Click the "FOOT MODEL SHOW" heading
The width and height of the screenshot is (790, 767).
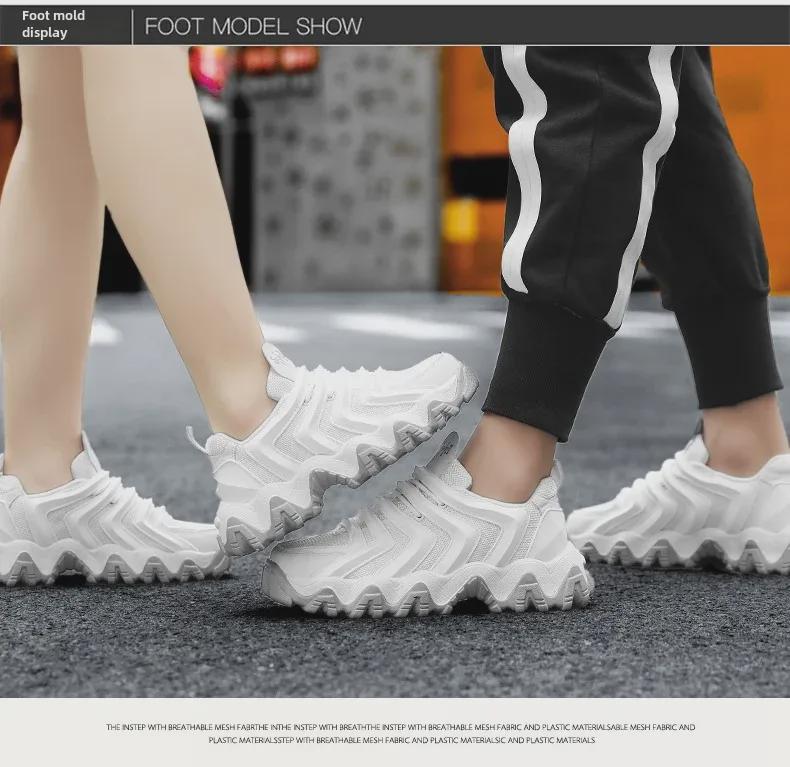pyautogui.click(x=253, y=27)
